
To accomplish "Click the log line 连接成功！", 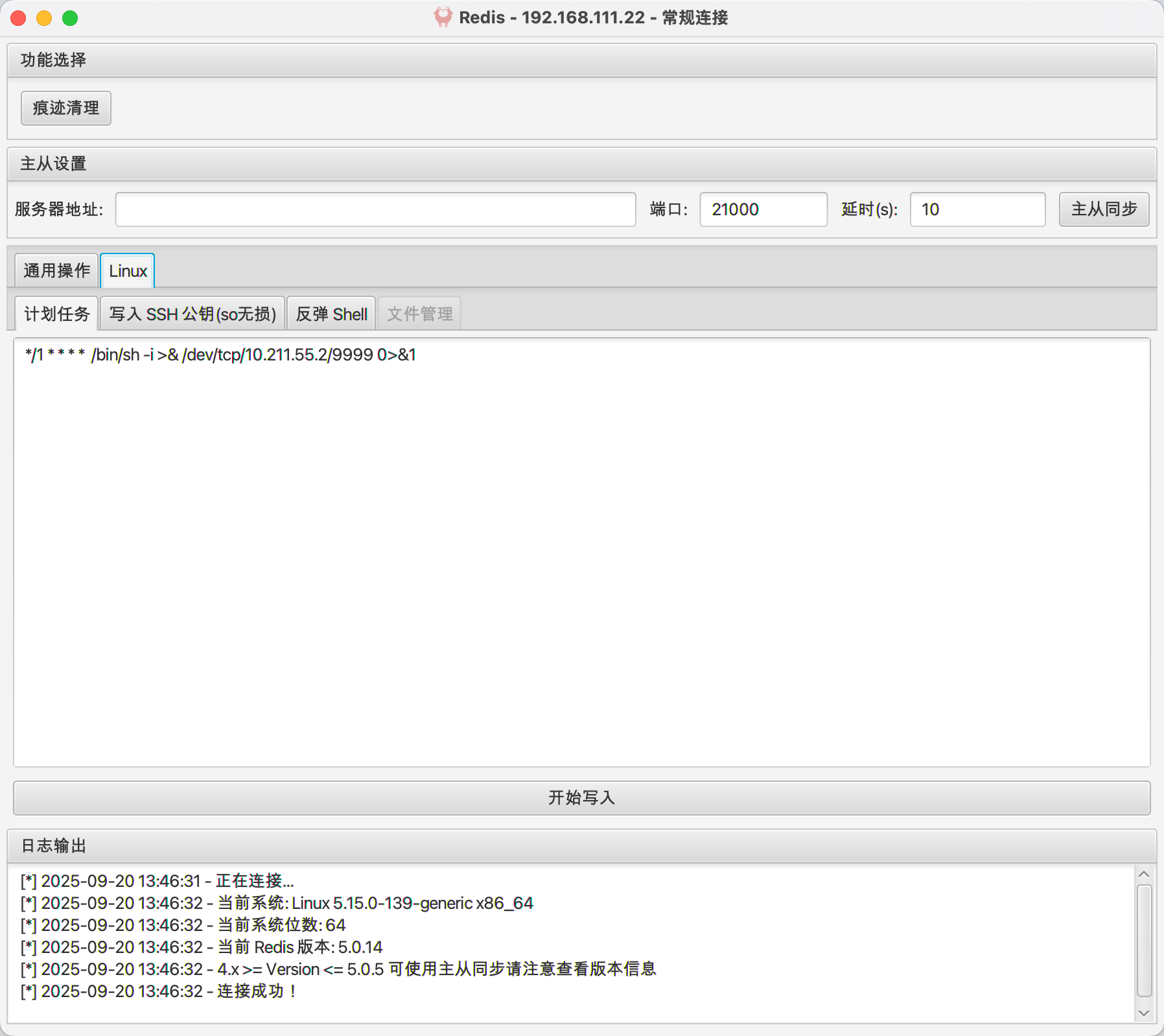I will pos(159,991).
